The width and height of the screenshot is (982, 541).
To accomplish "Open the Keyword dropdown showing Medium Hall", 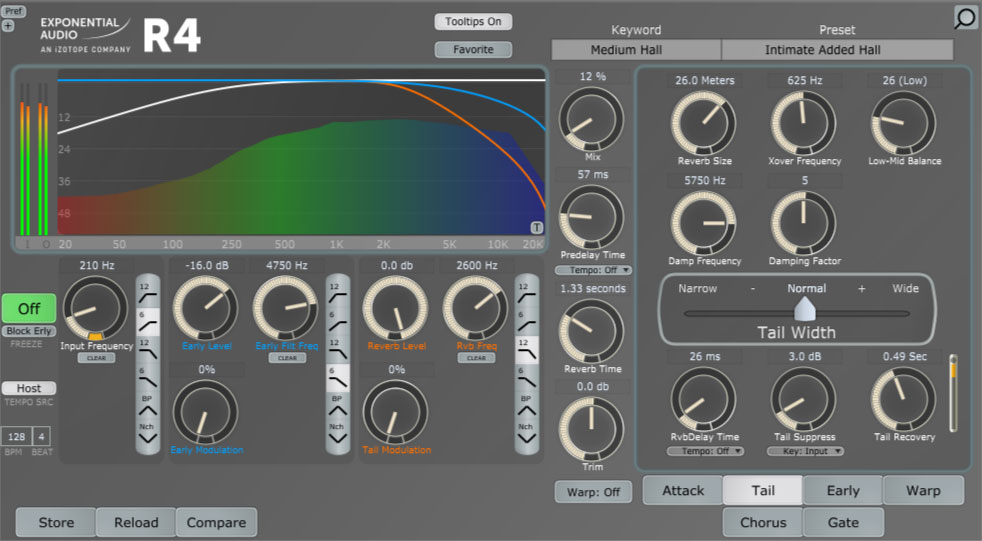I will 636,49.
